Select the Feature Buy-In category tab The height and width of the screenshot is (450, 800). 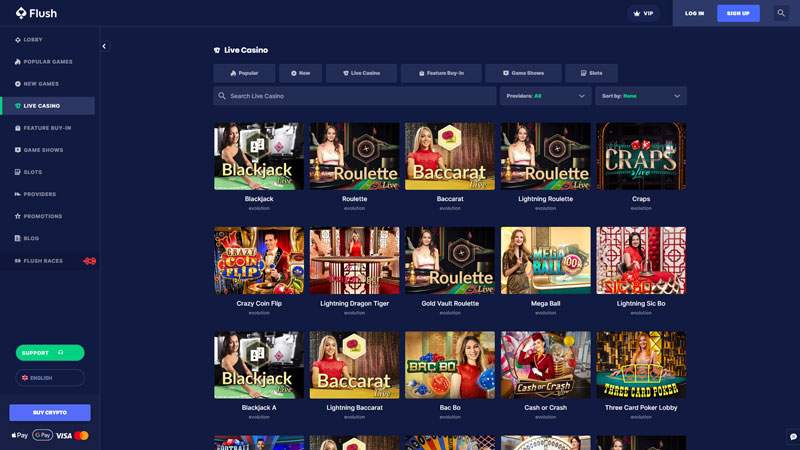[x=441, y=73]
